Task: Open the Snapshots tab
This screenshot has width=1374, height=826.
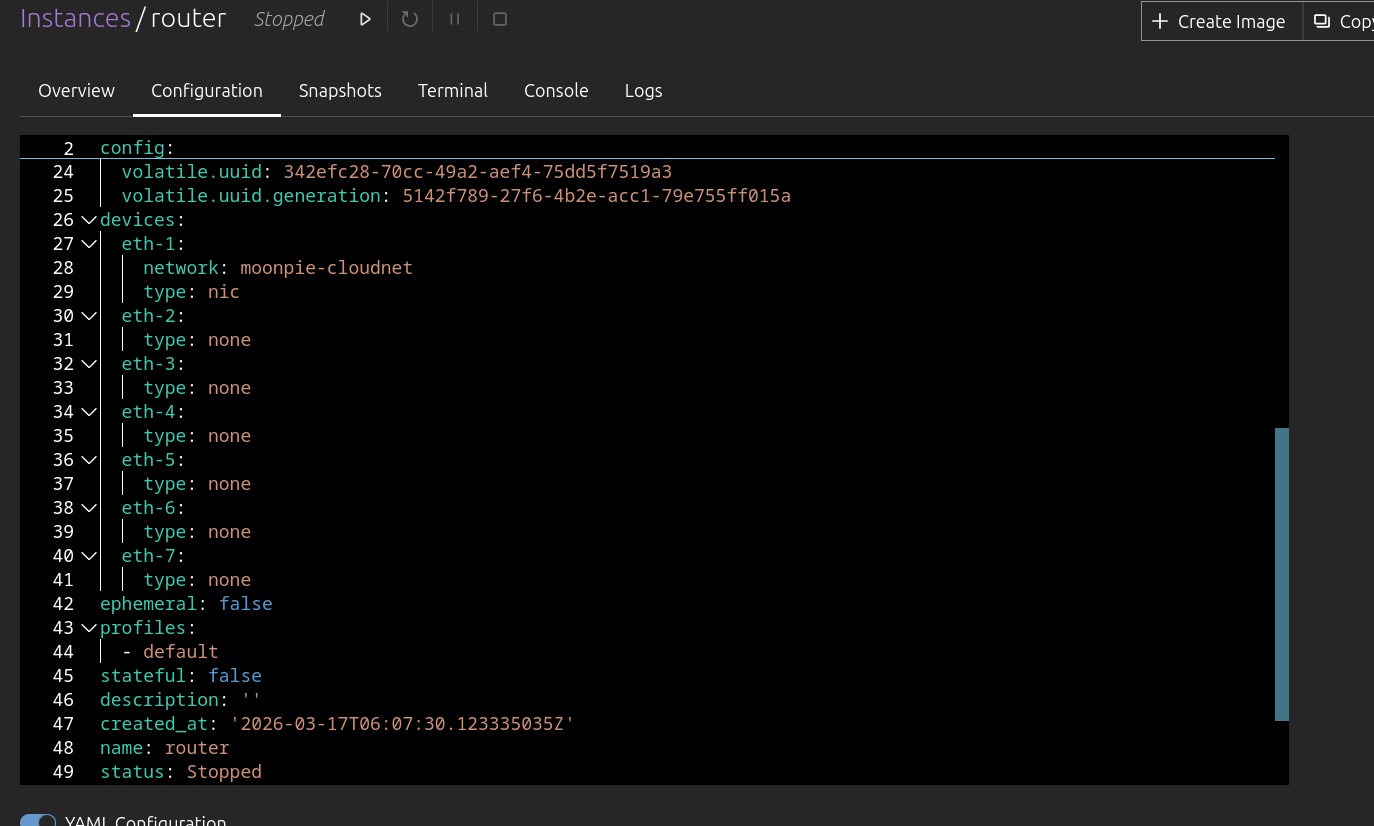Action: tap(340, 90)
